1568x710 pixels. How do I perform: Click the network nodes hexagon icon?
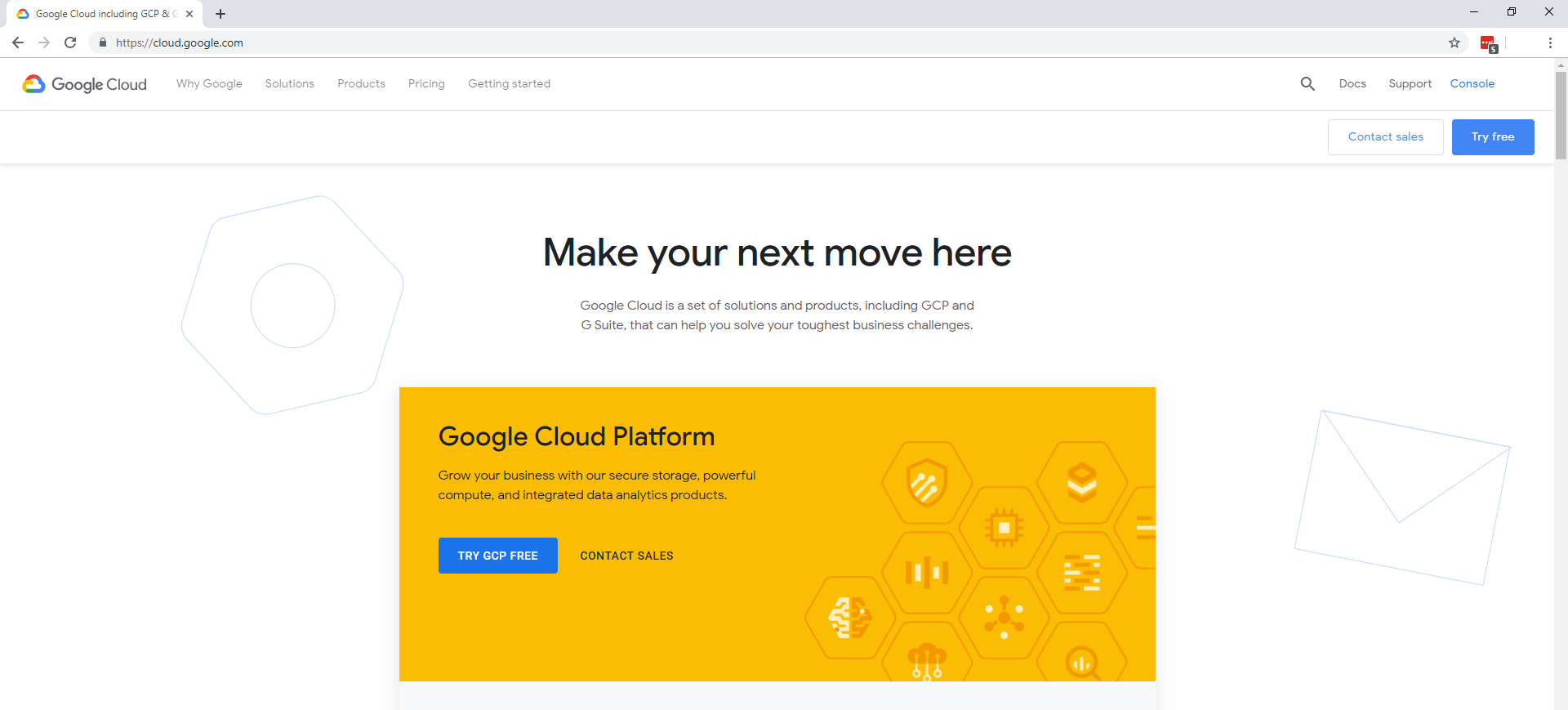point(1004,618)
